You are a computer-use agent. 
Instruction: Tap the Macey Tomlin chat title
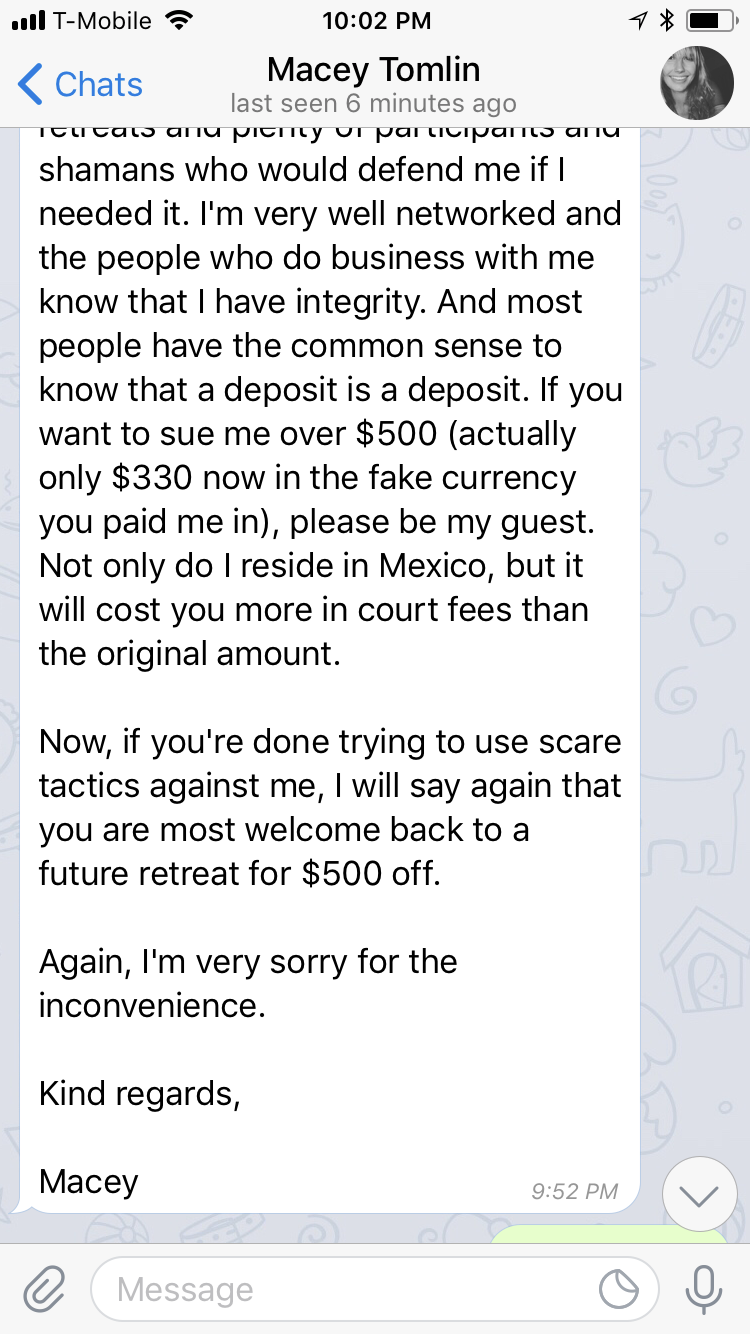[x=374, y=69]
